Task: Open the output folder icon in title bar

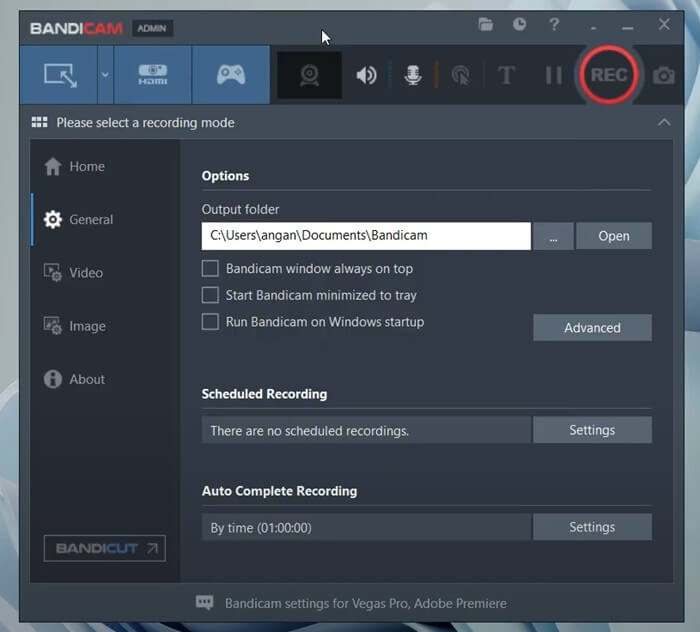Action: [485, 24]
